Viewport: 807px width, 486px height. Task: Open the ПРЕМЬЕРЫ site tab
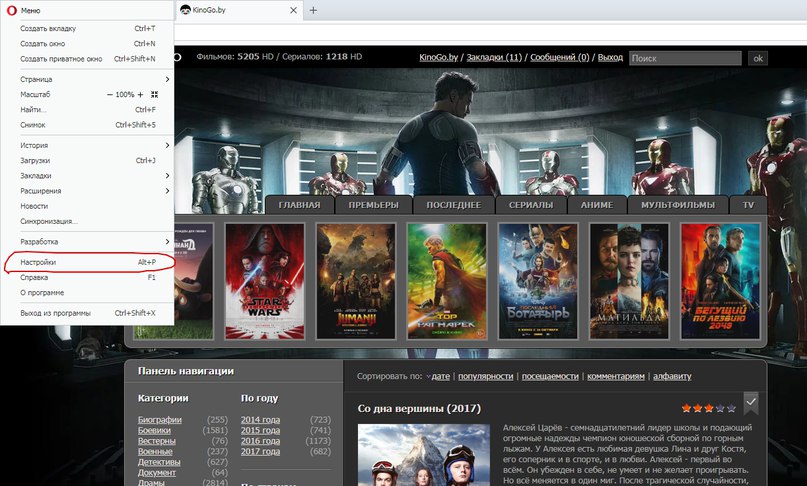click(374, 205)
